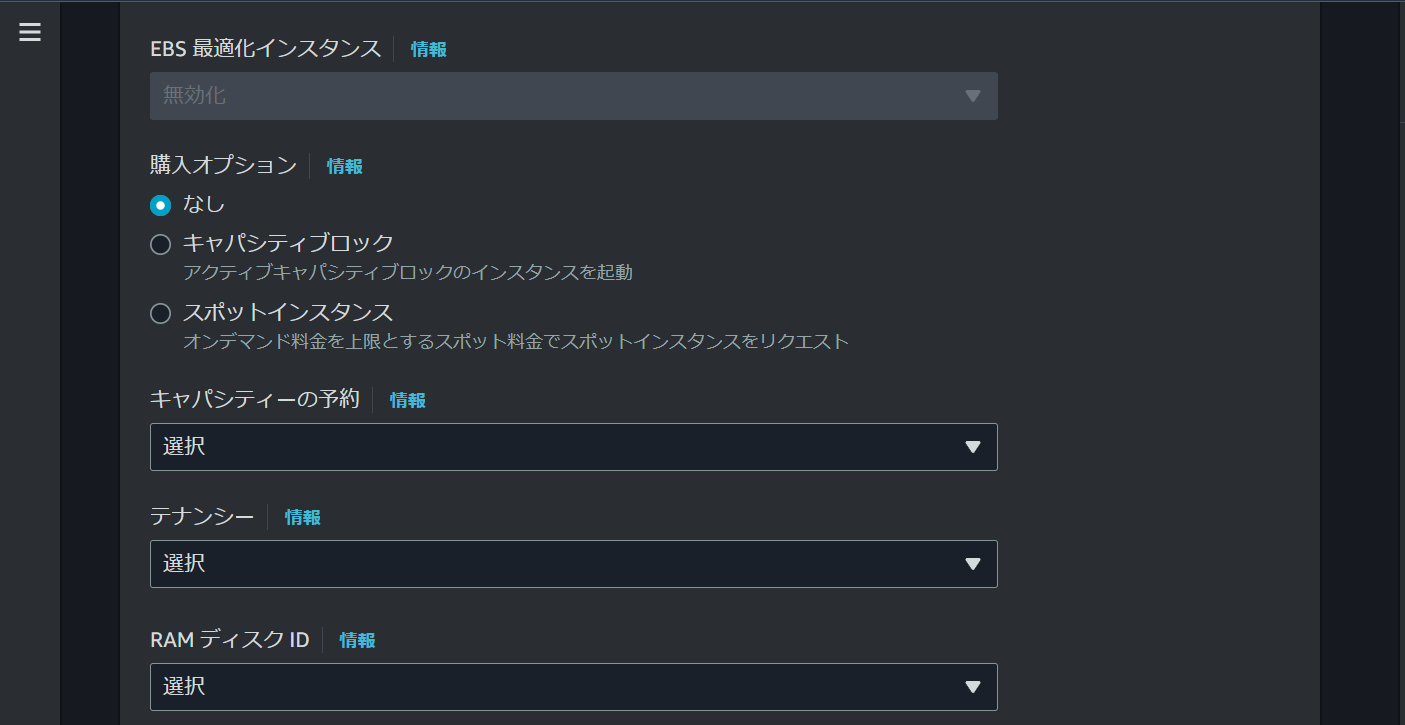Open the navigation hamburger menu
1405x725 pixels.
(x=29, y=31)
